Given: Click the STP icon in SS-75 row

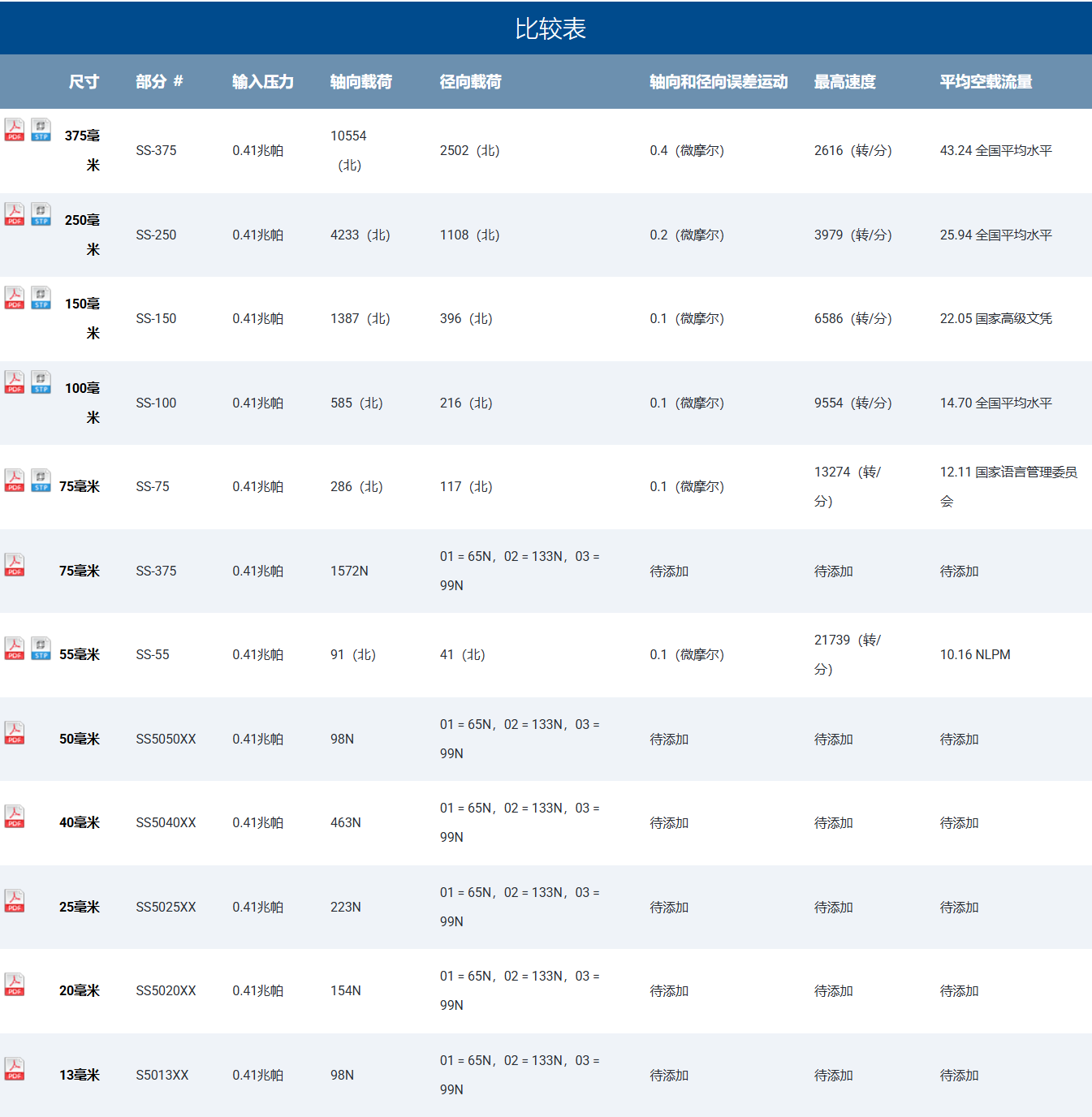Looking at the screenshot, I should tap(41, 481).
